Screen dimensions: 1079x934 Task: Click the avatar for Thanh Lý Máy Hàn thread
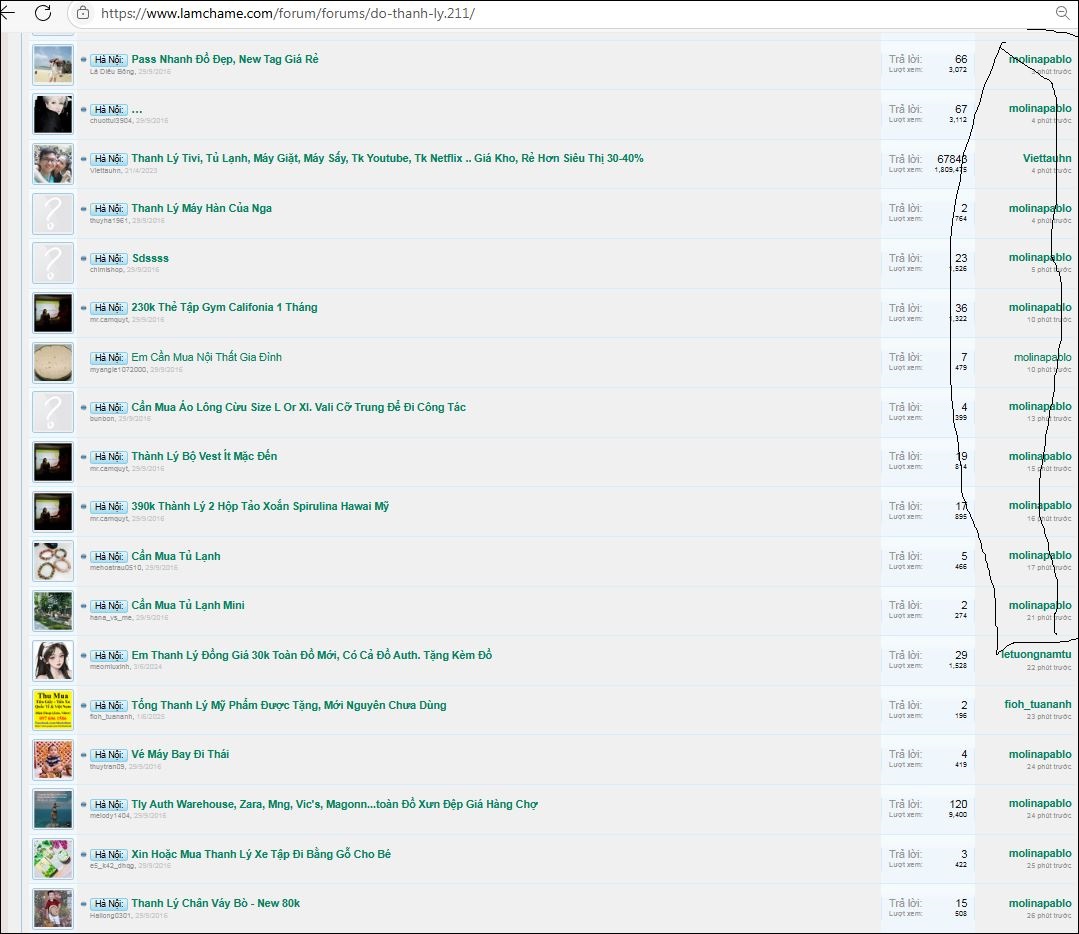53,213
